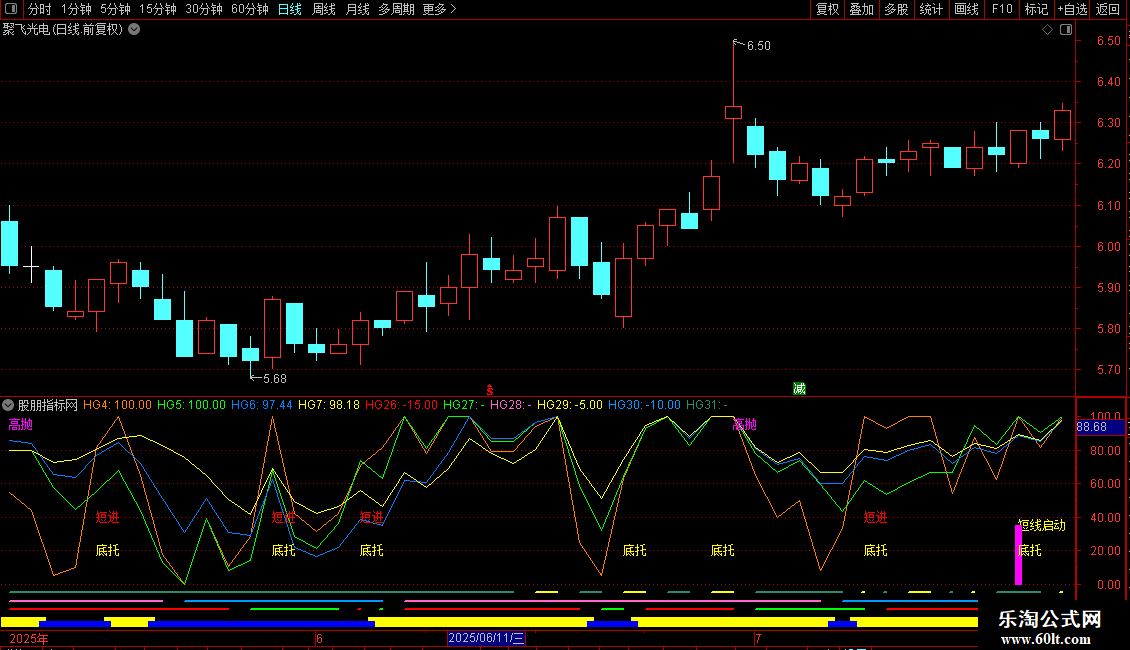The image size is (1130, 650).
Task: Click the 2025/06/11/三 date marker
Action: 486,638
